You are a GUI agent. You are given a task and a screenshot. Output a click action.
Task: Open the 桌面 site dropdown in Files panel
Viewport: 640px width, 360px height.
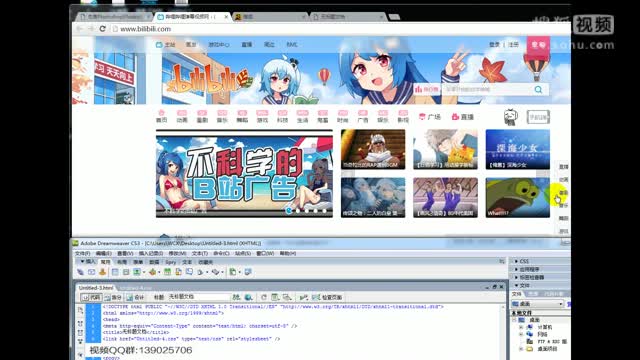point(538,304)
